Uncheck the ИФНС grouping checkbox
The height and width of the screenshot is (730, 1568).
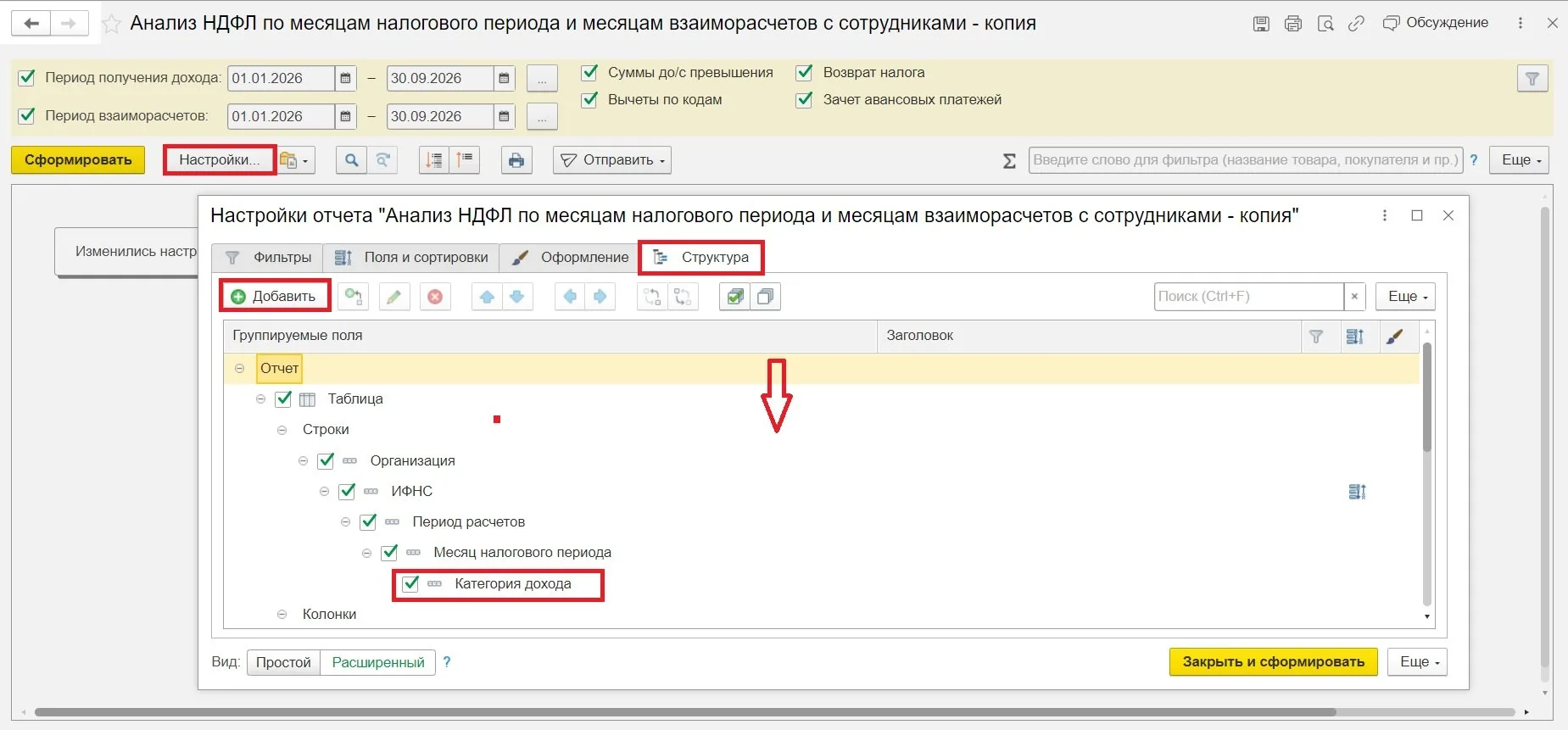tap(348, 491)
